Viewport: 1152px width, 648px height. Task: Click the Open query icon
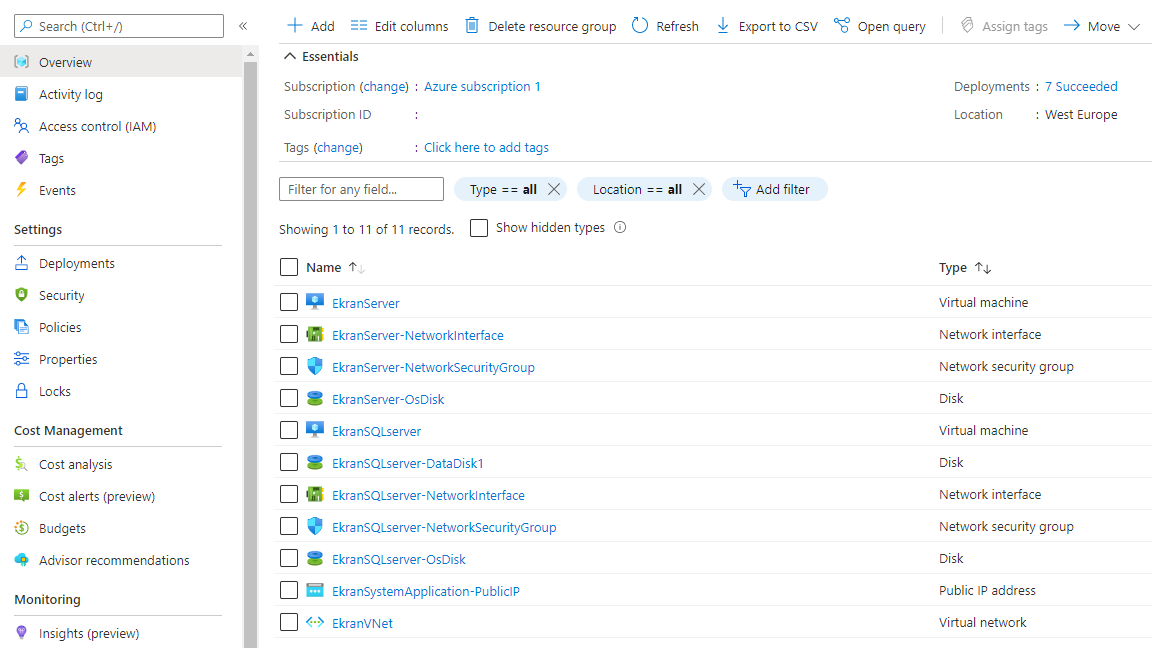pyautogui.click(x=842, y=26)
